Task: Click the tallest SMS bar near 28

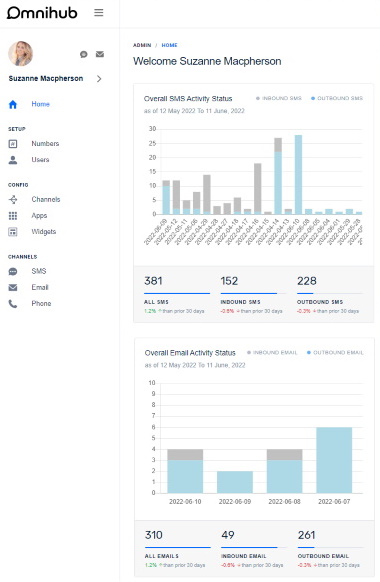Action: [298, 174]
